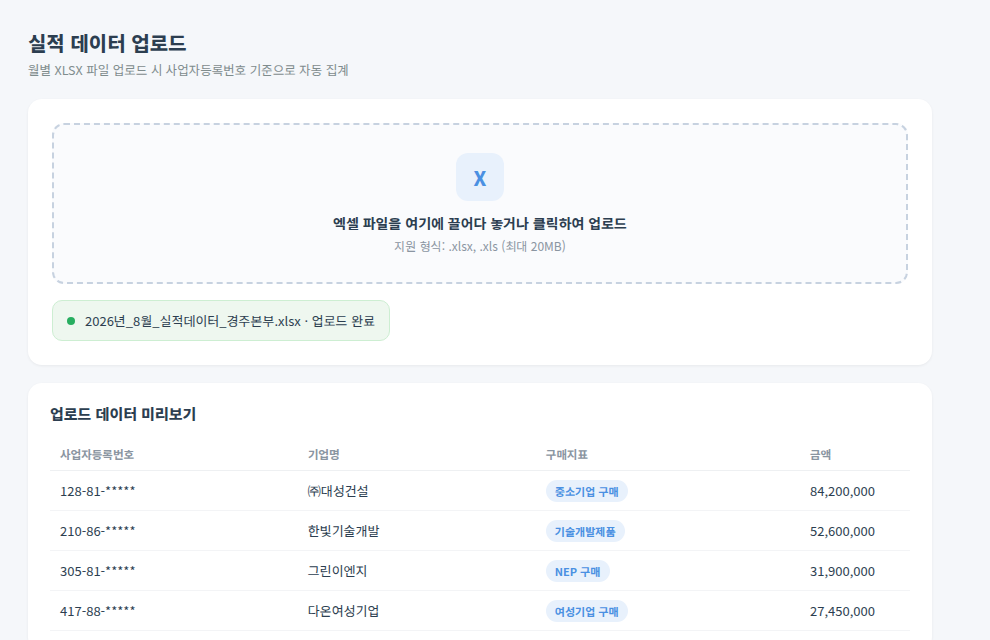The width and height of the screenshot is (990, 640).
Task: Click the subtitle about 사업자등록번호 자동 집계
Action: (x=188, y=70)
